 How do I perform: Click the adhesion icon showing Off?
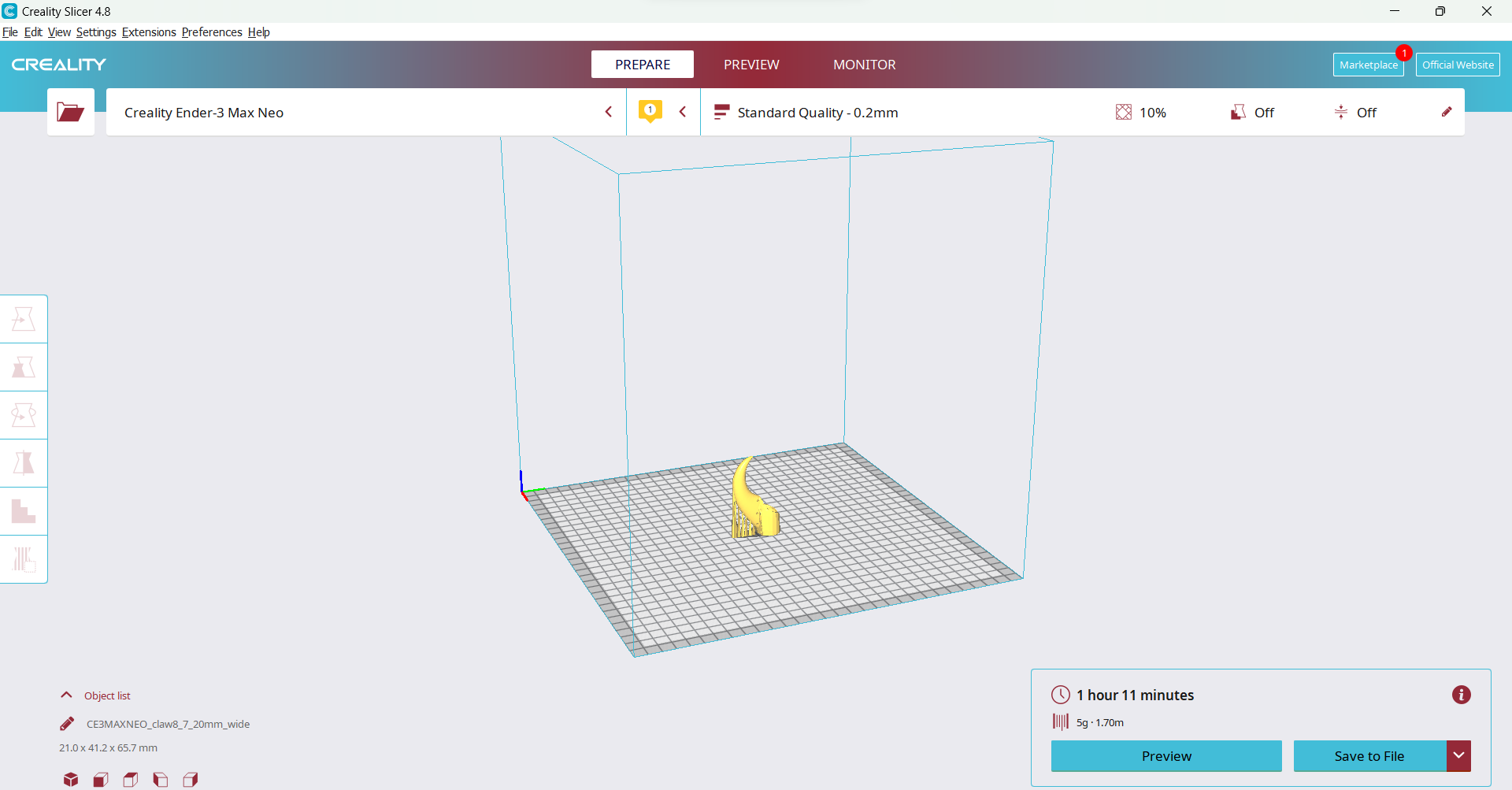pyautogui.click(x=1341, y=112)
